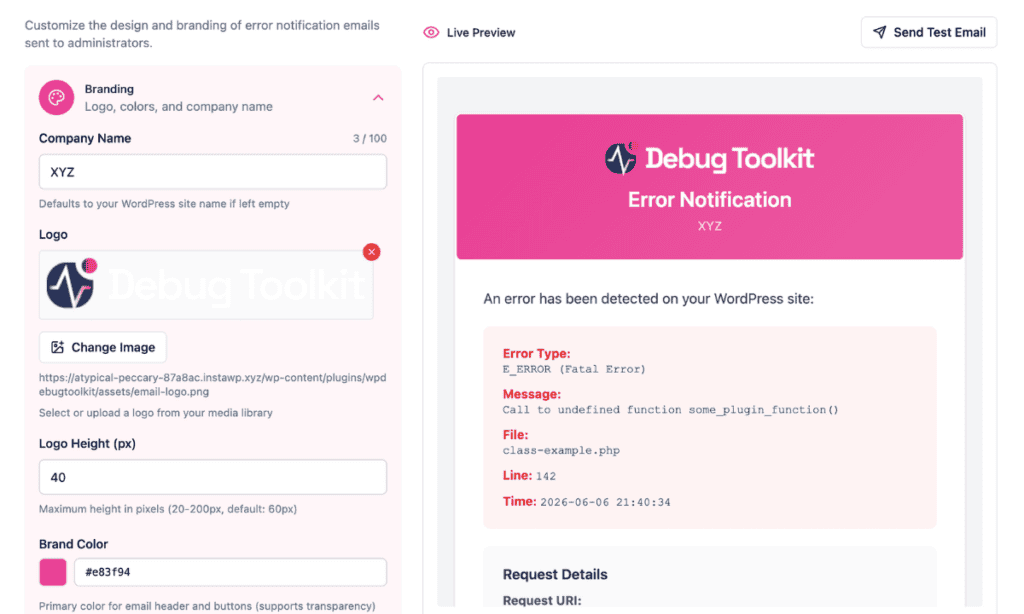
Task: Click the Debug Toolkit logo in email preview
Action: coord(709,159)
